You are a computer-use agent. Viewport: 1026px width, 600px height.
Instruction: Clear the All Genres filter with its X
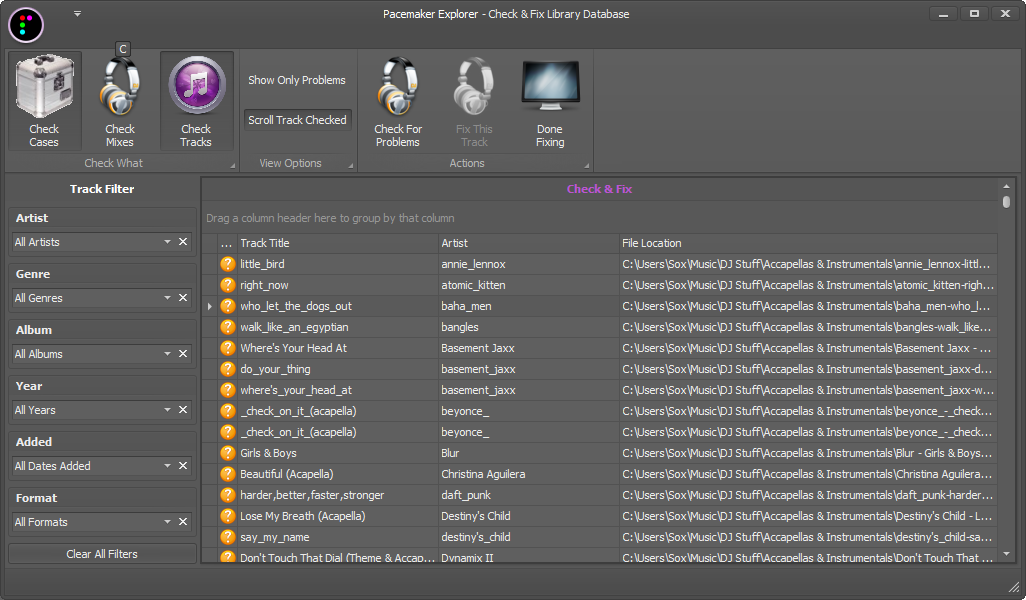click(x=183, y=298)
